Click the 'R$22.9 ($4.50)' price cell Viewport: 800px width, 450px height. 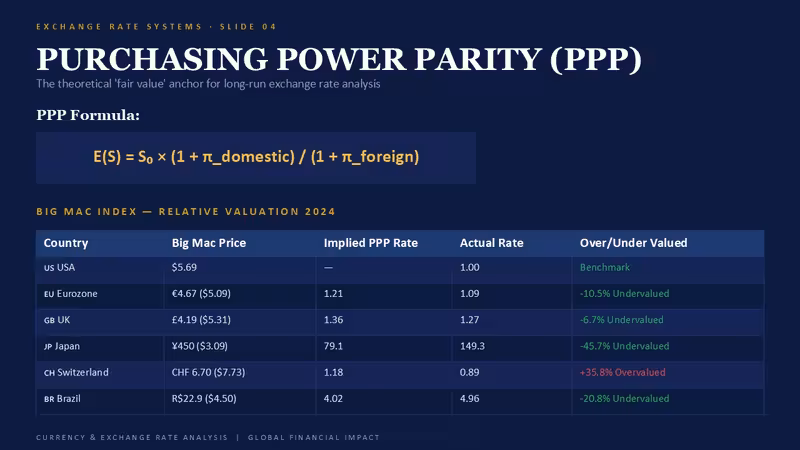(x=204, y=398)
